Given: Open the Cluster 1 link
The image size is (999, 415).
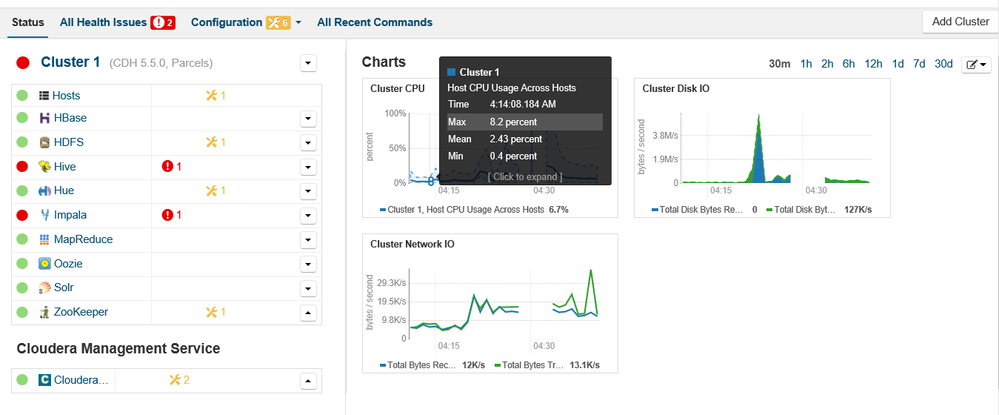Looking at the screenshot, I should pos(70,62).
